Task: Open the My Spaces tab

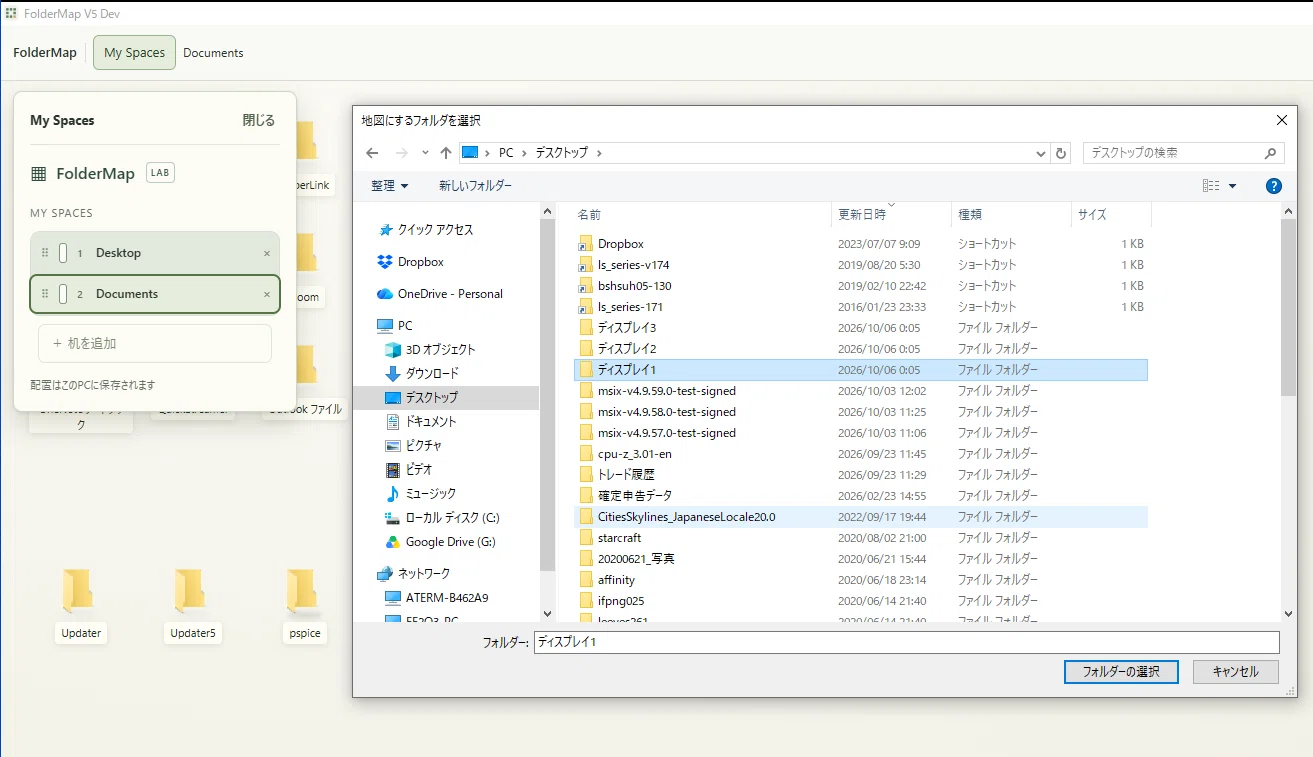Action: pos(134,53)
